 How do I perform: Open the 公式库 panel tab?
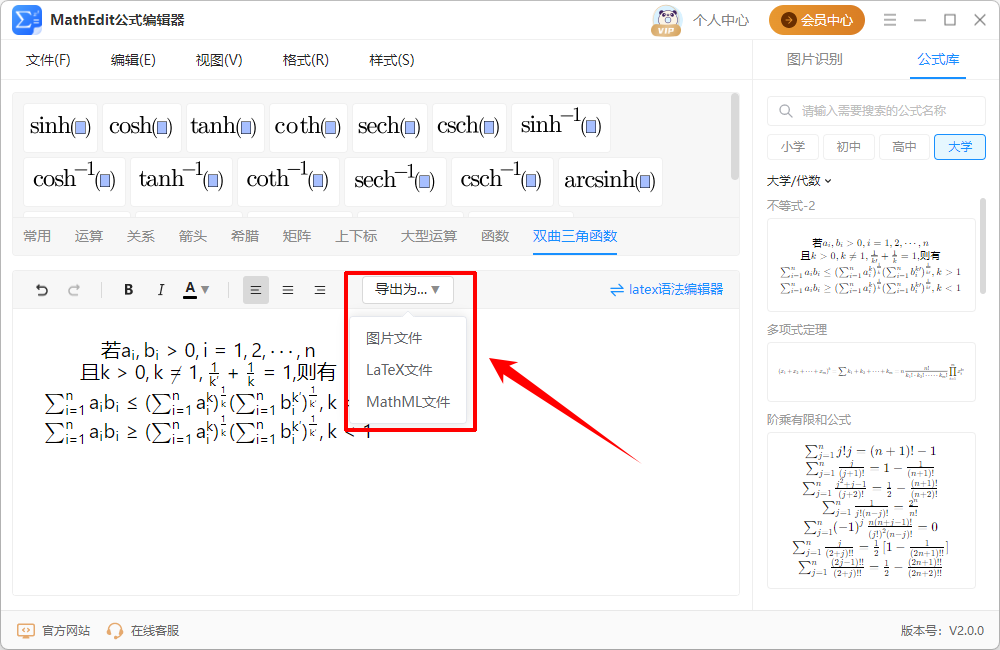[x=938, y=59]
